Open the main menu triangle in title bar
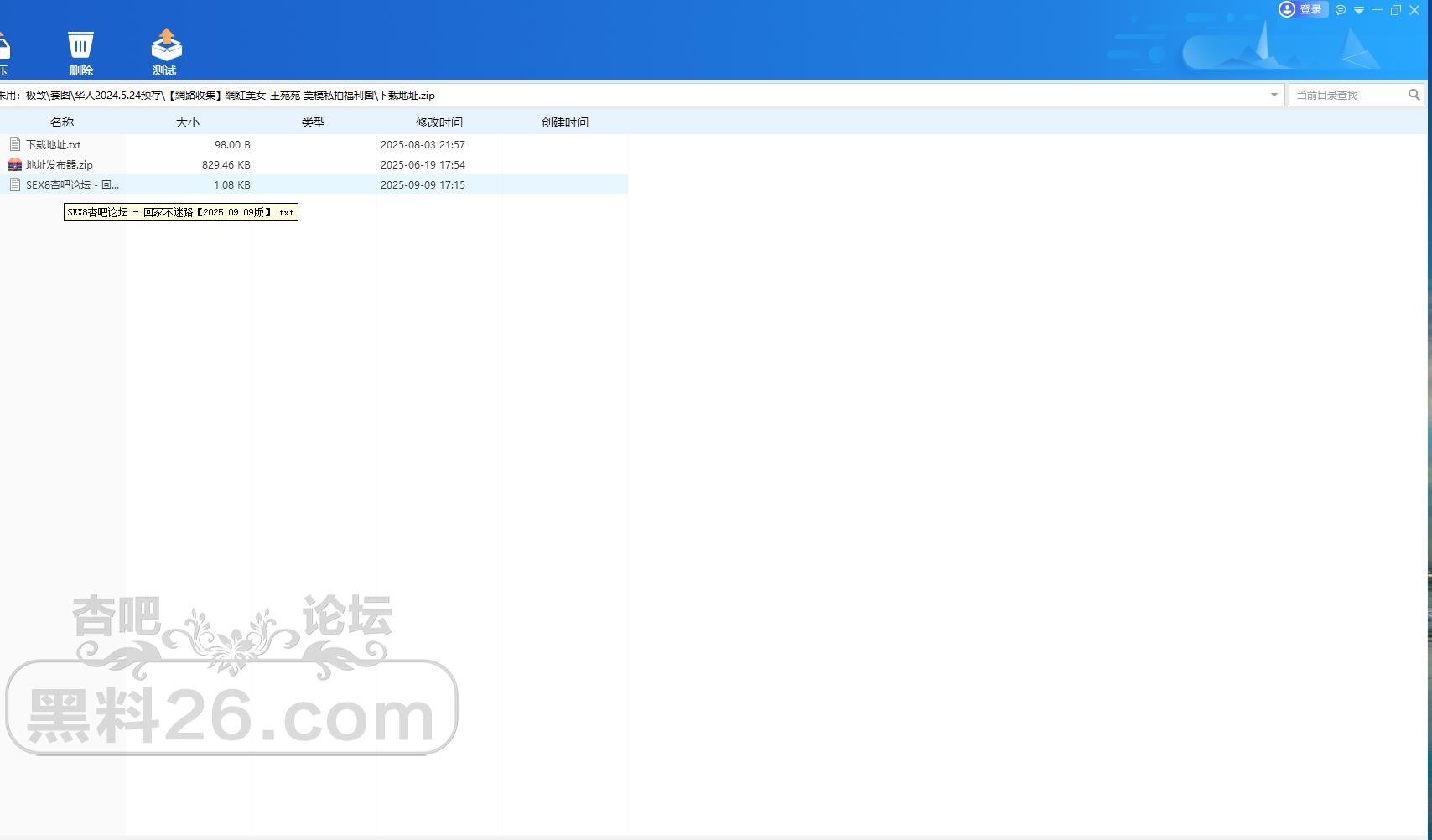 click(1359, 10)
